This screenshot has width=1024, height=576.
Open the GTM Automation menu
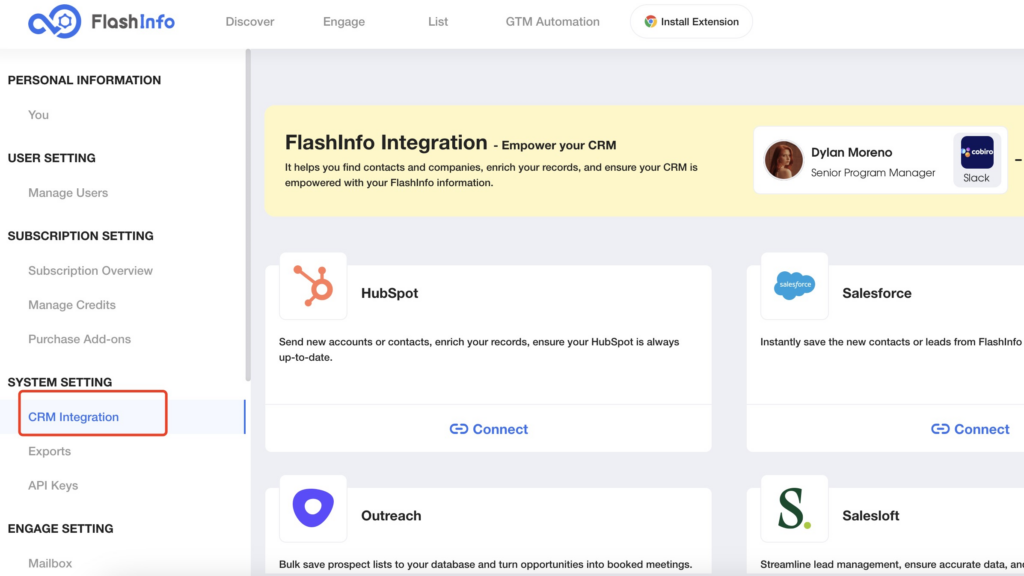tap(552, 22)
